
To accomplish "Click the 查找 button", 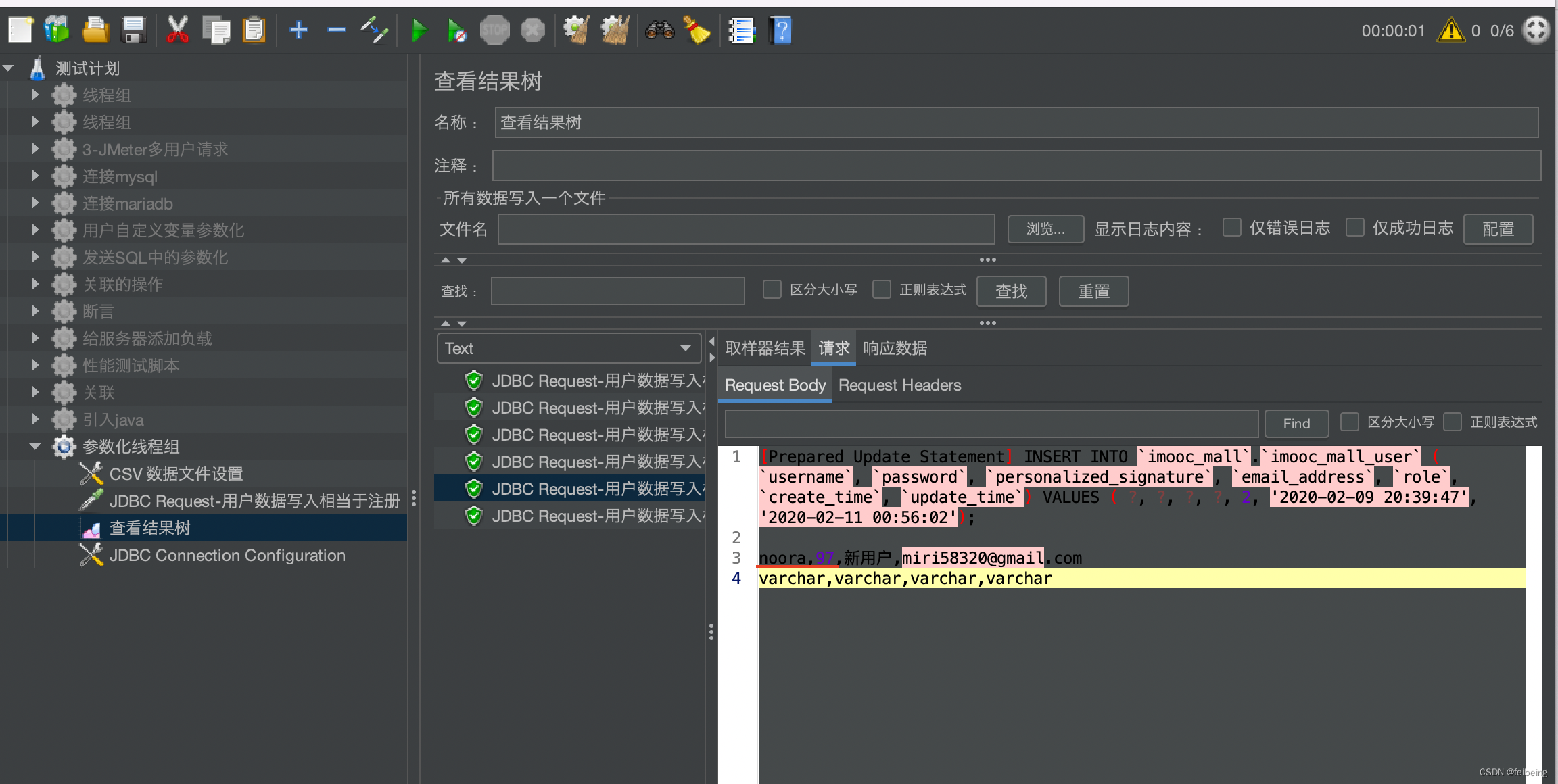I will tap(1012, 291).
